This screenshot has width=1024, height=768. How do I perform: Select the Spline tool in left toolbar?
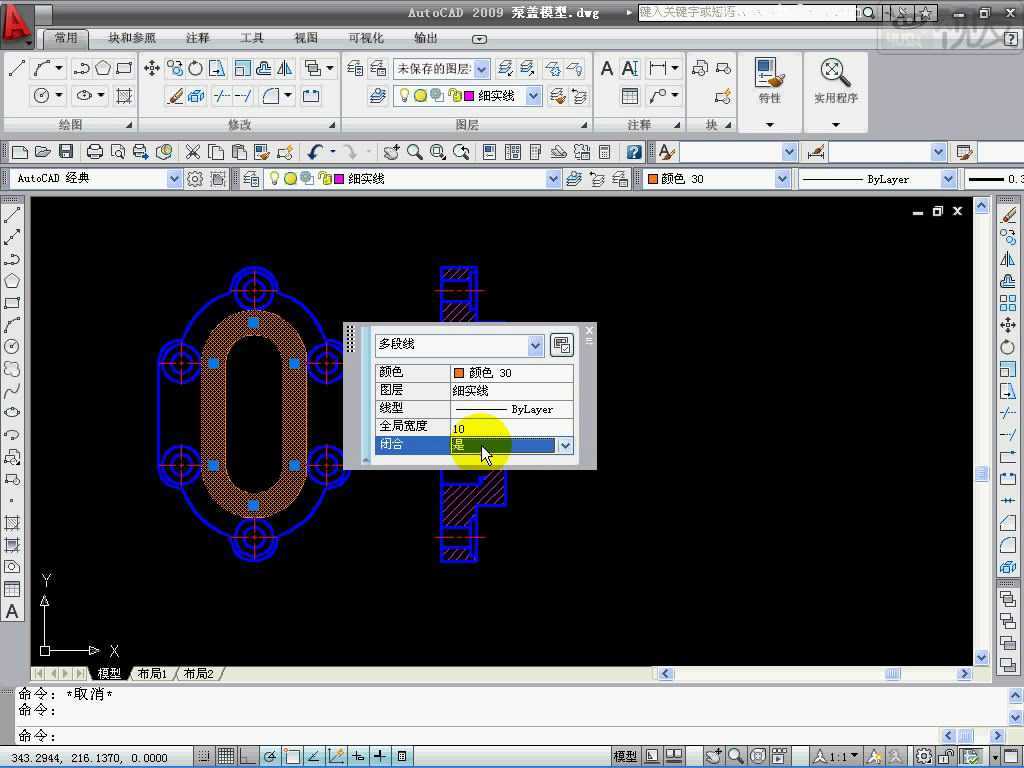click(12, 391)
